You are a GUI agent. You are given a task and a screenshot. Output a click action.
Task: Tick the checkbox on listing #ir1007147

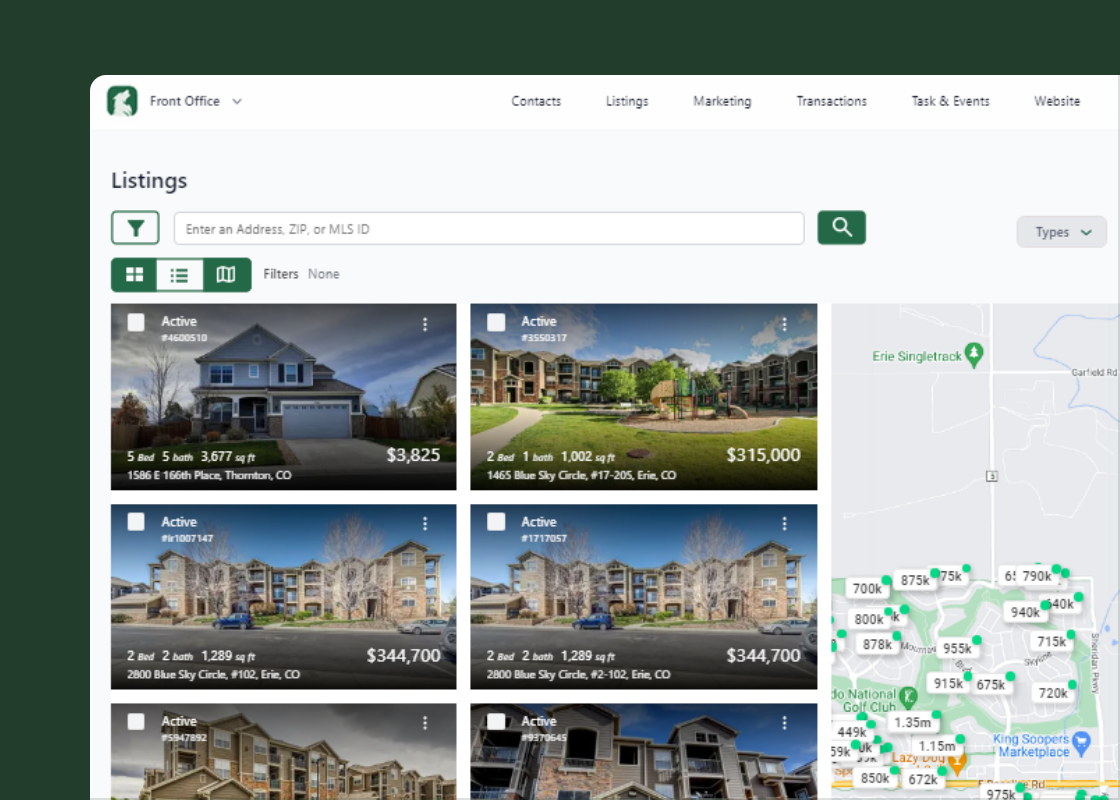point(136,522)
